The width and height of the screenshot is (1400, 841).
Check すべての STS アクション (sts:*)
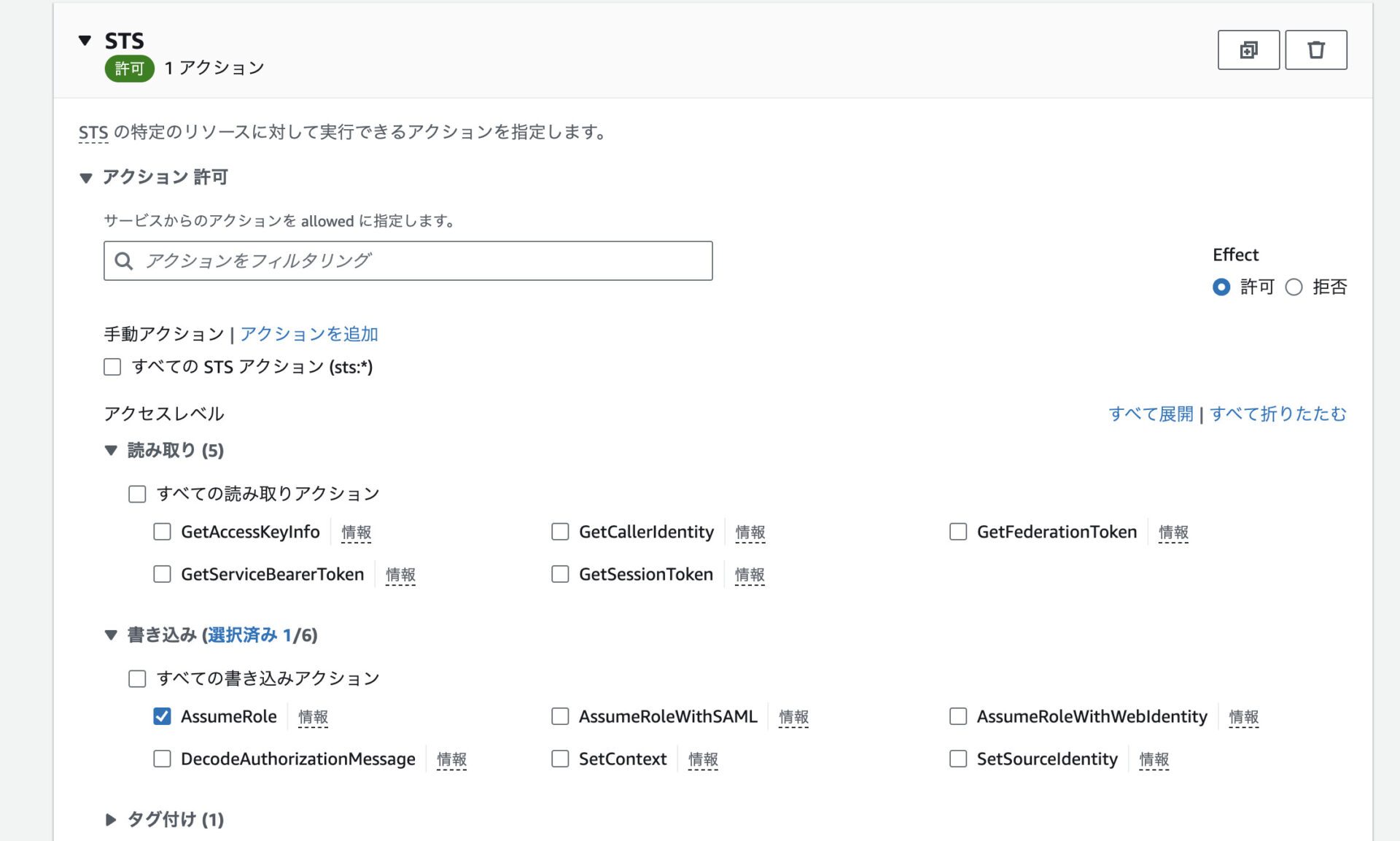coord(112,367)
